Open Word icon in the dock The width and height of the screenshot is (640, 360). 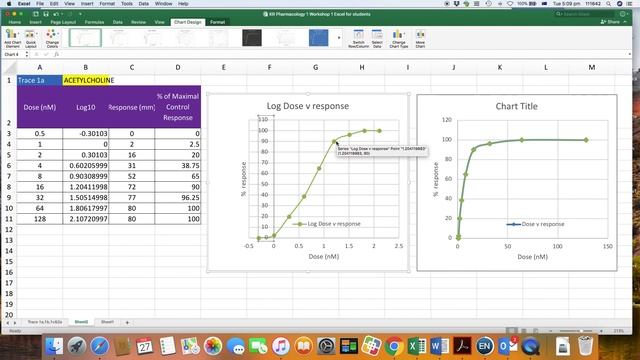[439, 346]
